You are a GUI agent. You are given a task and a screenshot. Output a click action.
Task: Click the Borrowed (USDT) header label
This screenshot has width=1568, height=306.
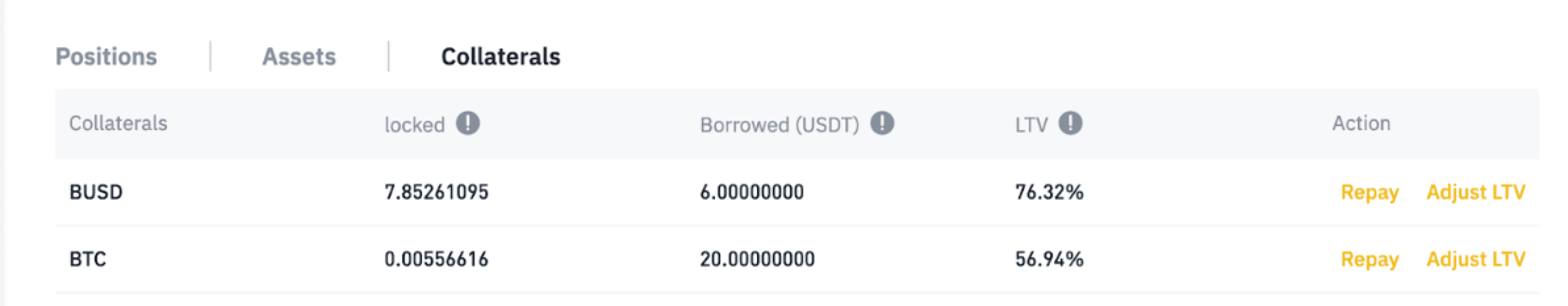(779, 124)
